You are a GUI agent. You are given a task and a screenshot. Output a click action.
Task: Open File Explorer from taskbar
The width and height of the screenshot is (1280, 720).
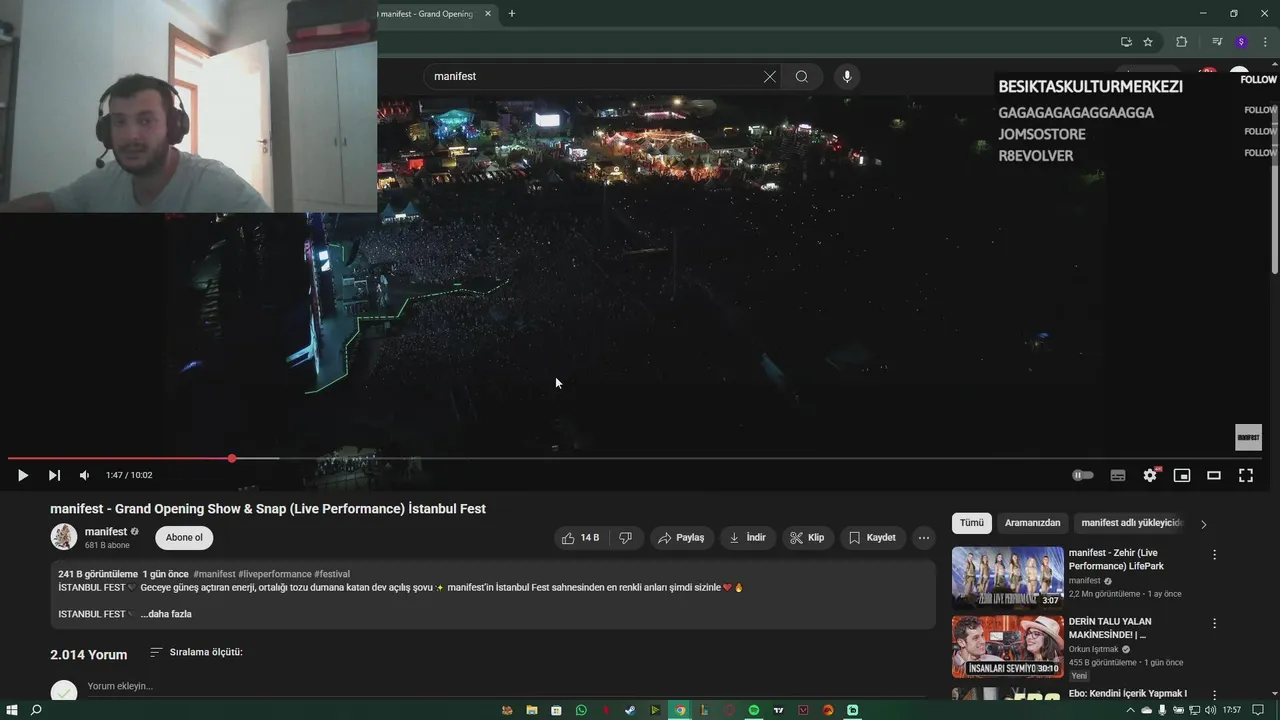532,710
